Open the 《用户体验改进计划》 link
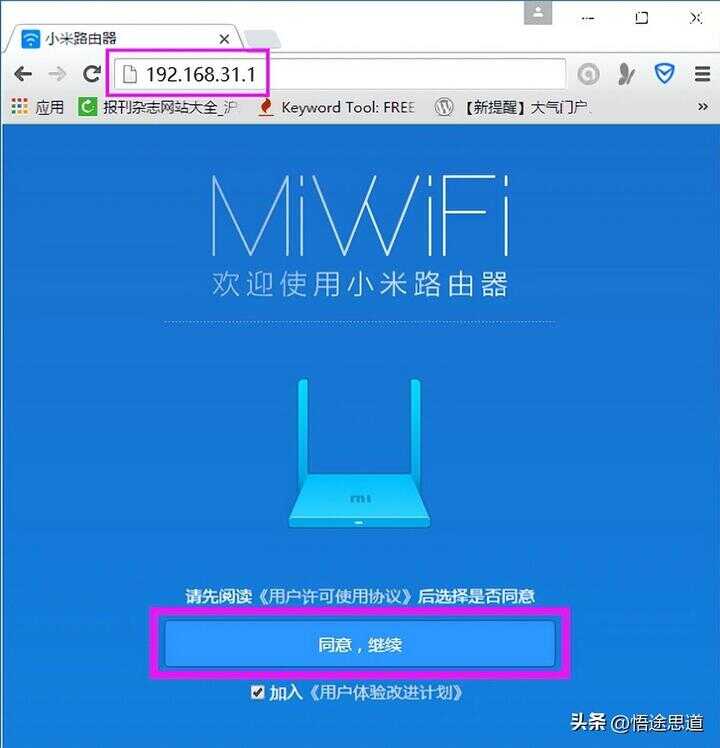Screen dimensions: 720x748 386,692
